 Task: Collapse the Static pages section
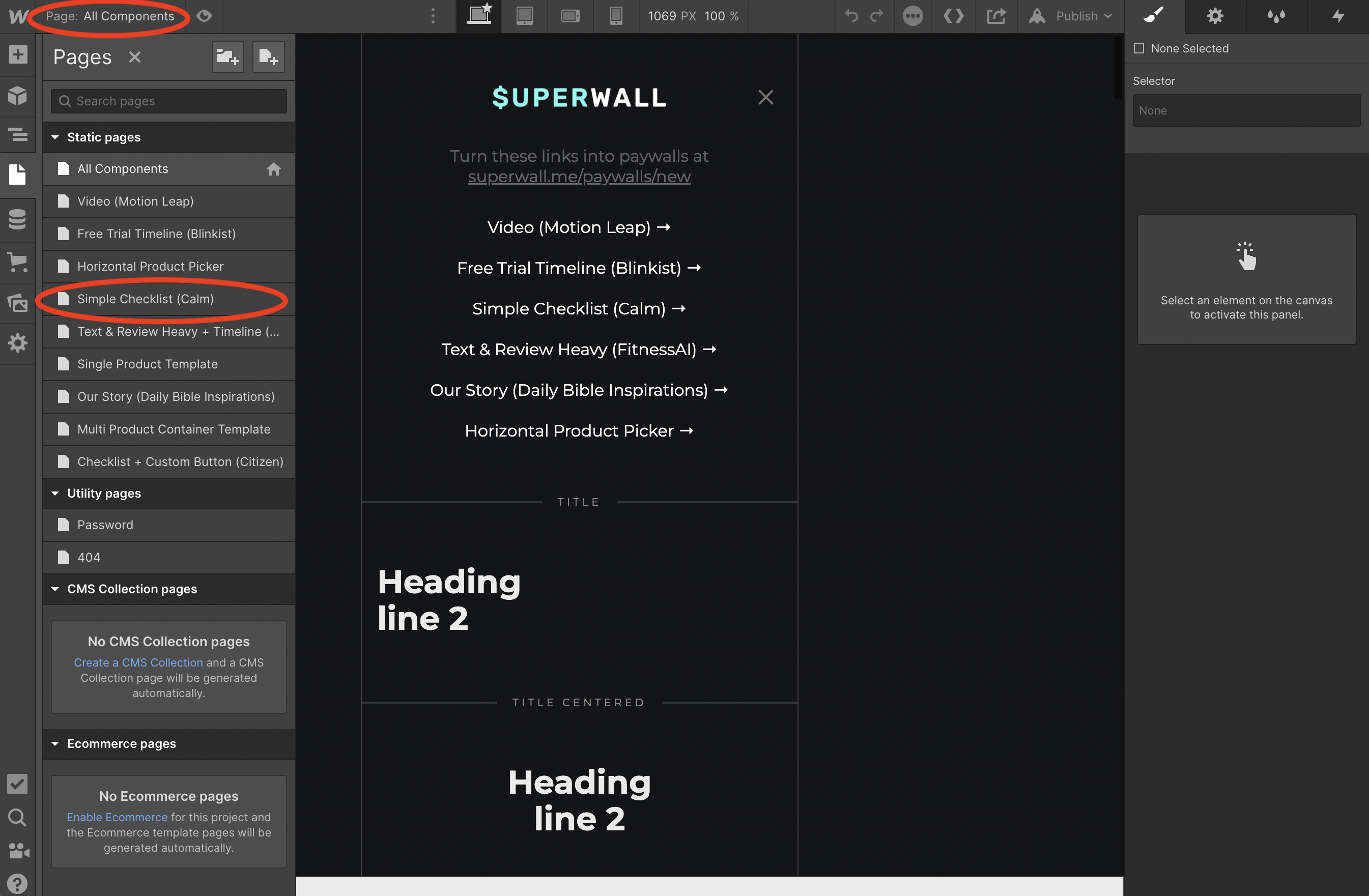(x=55, y=137)
